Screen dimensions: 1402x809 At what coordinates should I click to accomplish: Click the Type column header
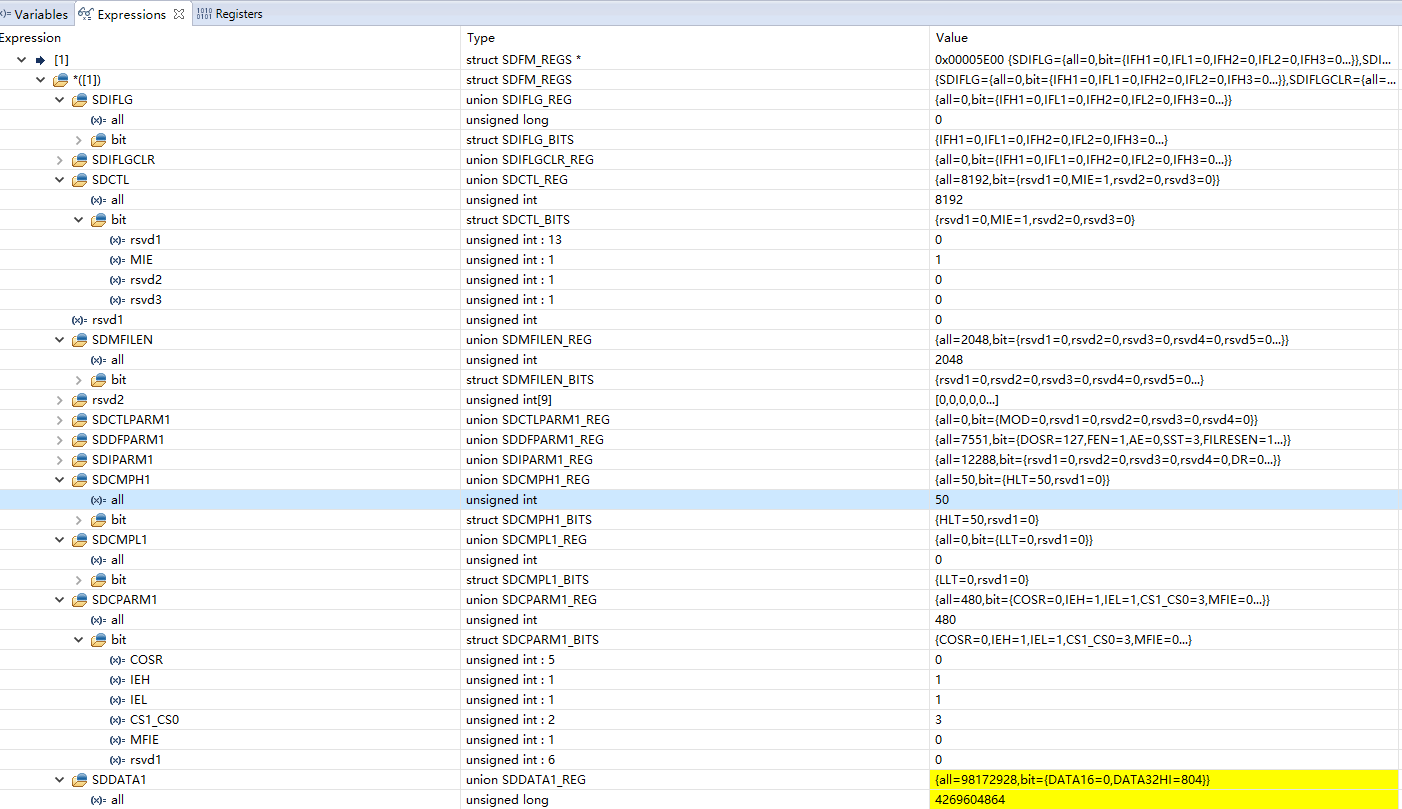coord(481,38)
